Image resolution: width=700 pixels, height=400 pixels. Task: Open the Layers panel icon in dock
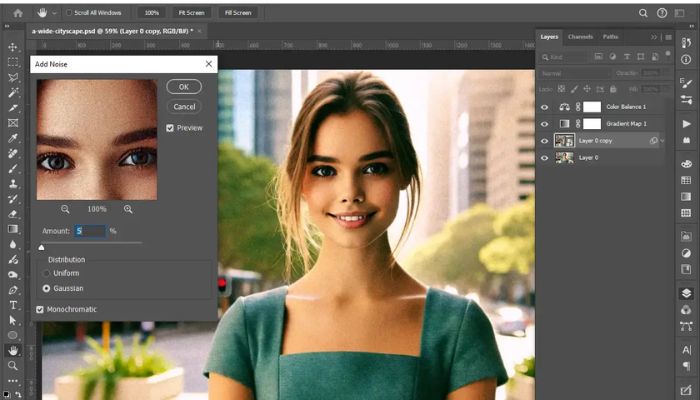pos(686,293)
